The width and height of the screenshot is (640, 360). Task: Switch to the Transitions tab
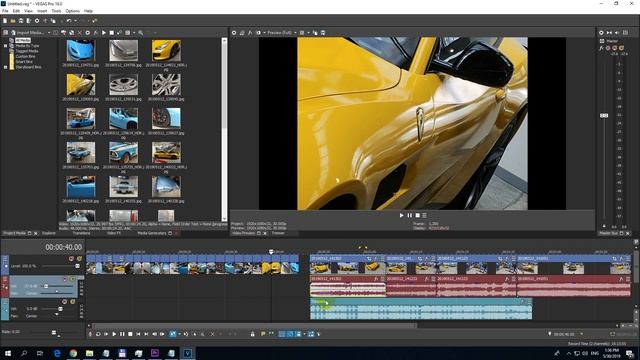click(81, 233)
